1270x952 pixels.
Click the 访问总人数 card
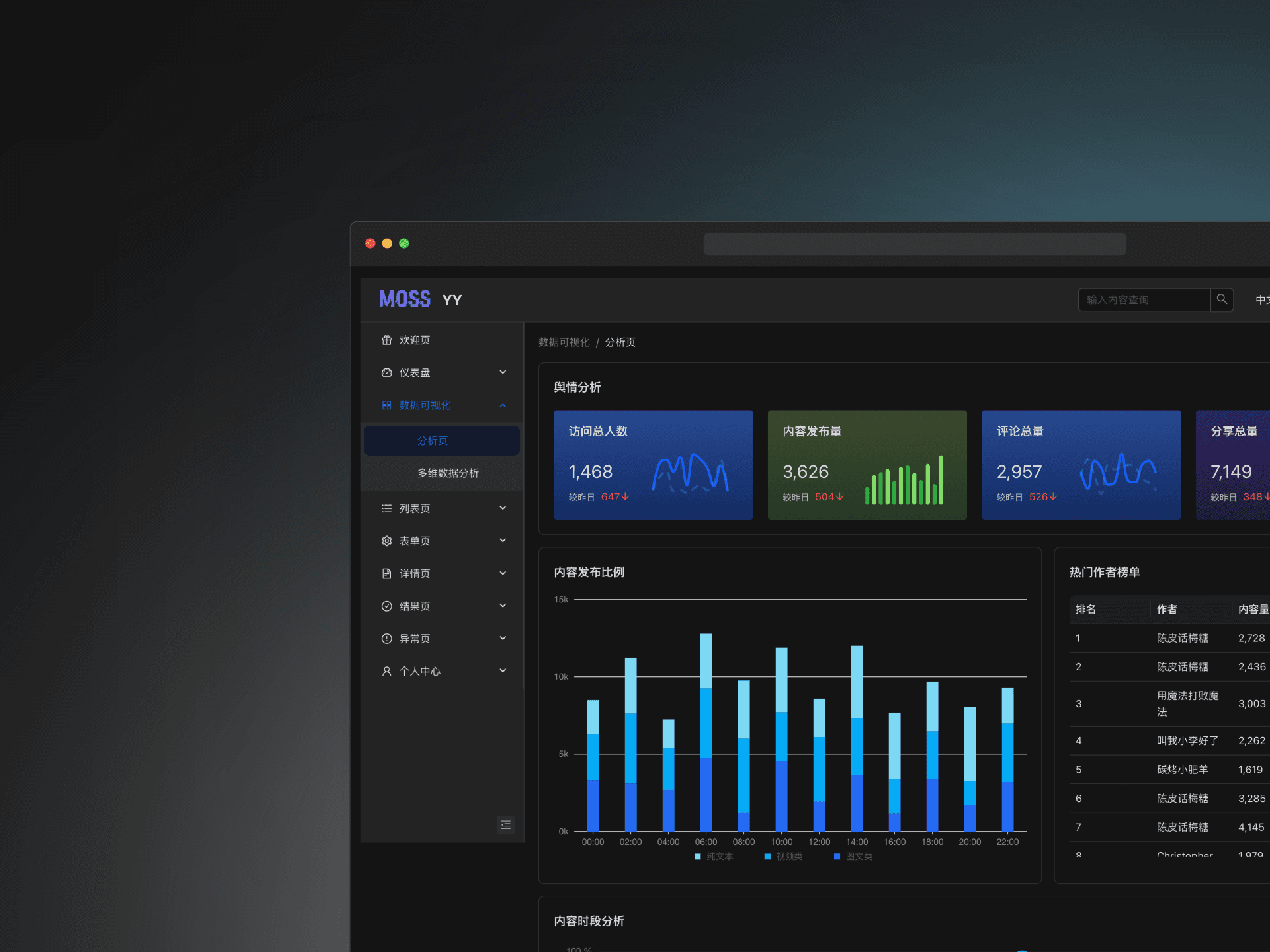(x=654, y=465)
